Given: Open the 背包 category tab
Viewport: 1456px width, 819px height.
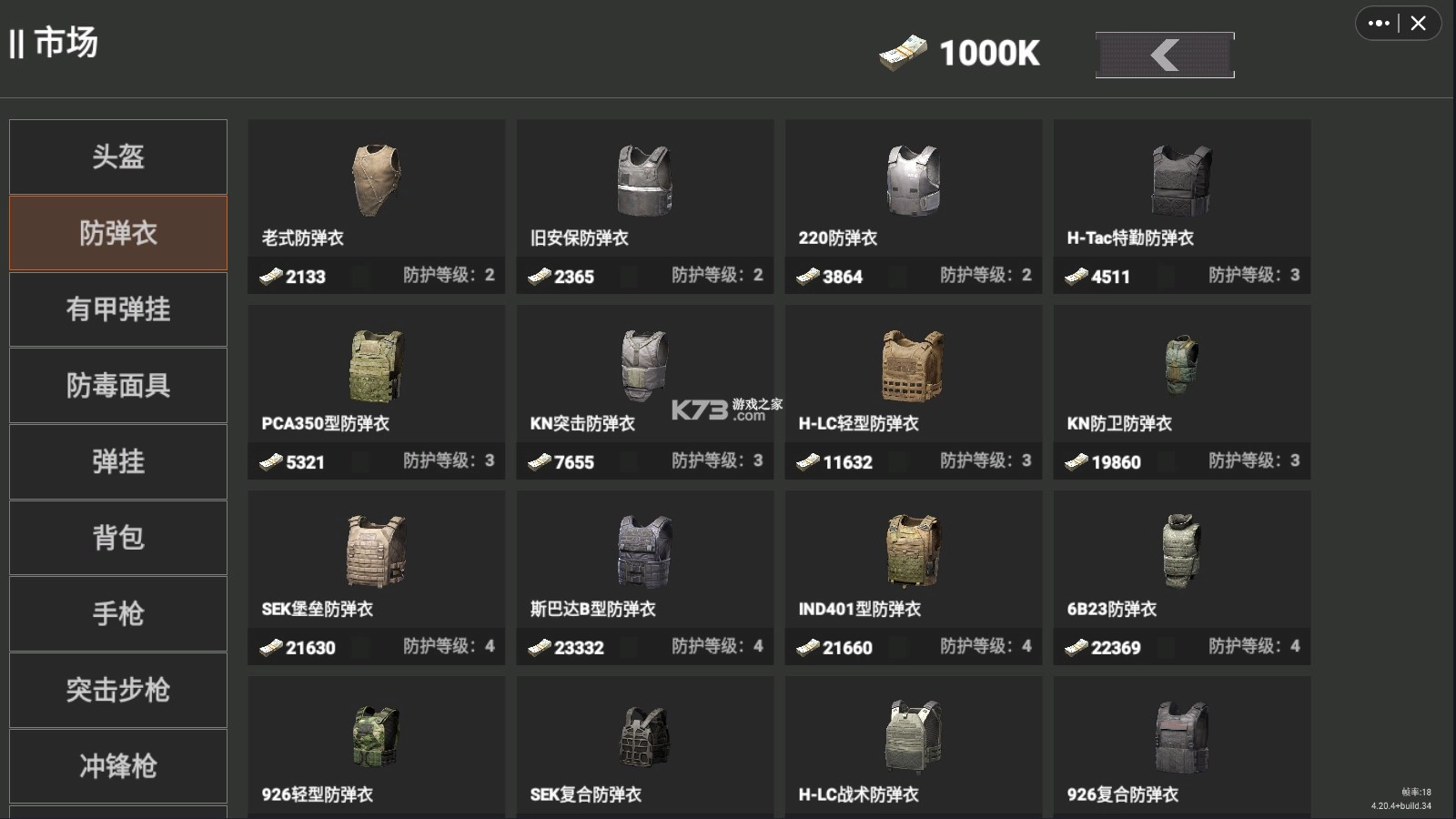Looking at the screenshot, I should pos(118,538).
